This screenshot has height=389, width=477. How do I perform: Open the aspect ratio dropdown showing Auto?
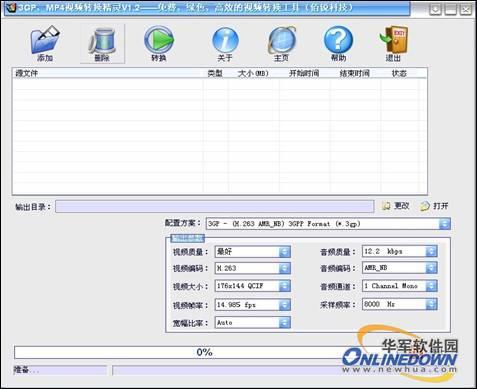tap(253, 322)
